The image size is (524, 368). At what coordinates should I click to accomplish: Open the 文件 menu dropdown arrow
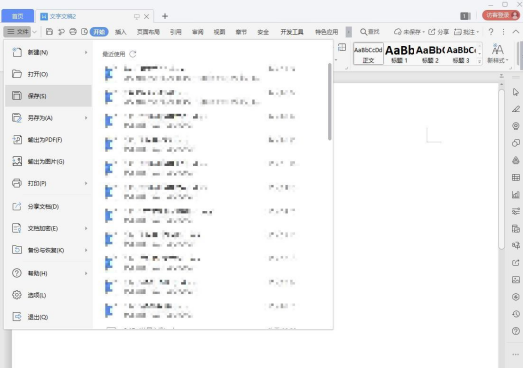(x=34, y=32)
